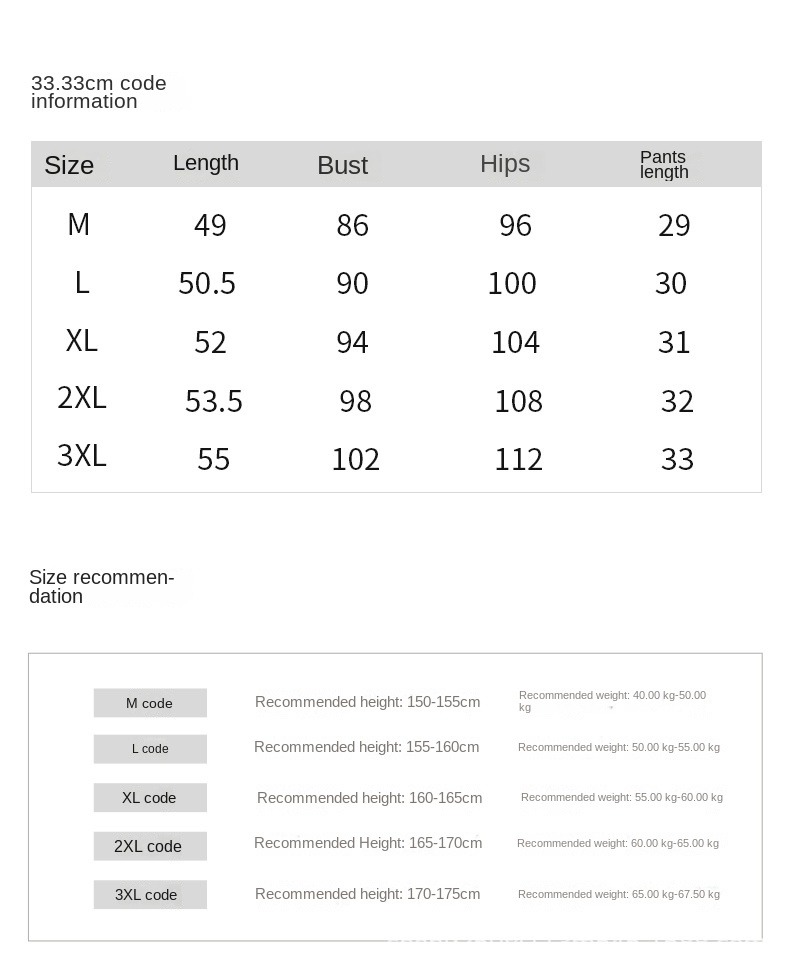Click the Length column header
Image resolution: width=791 pixels, height=975 pixels.
206,163
